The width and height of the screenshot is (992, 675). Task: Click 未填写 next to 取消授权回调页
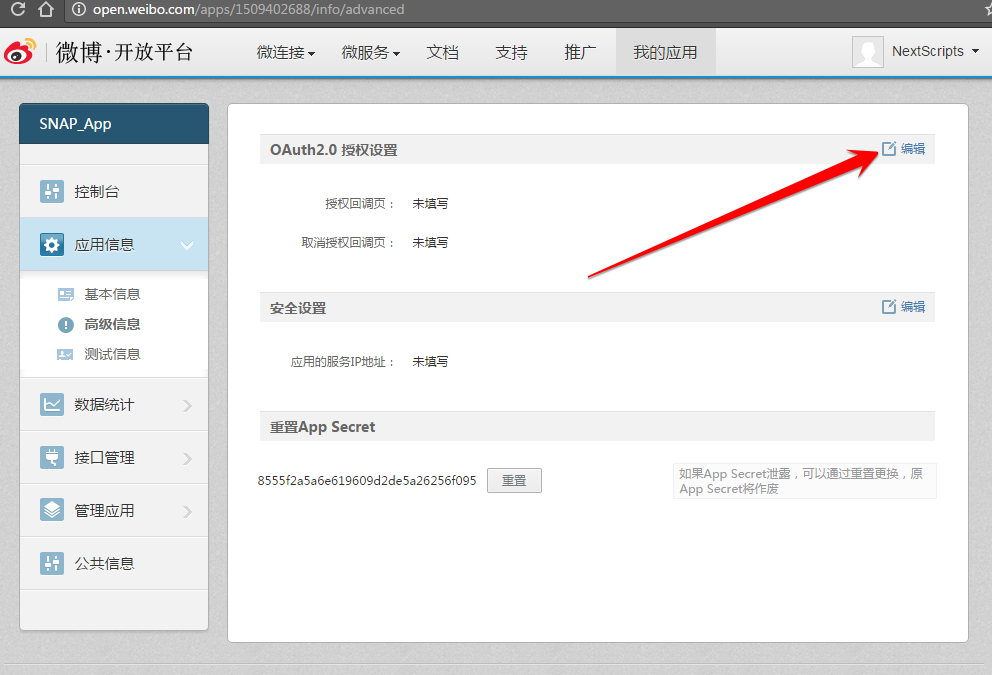[430, 243]
